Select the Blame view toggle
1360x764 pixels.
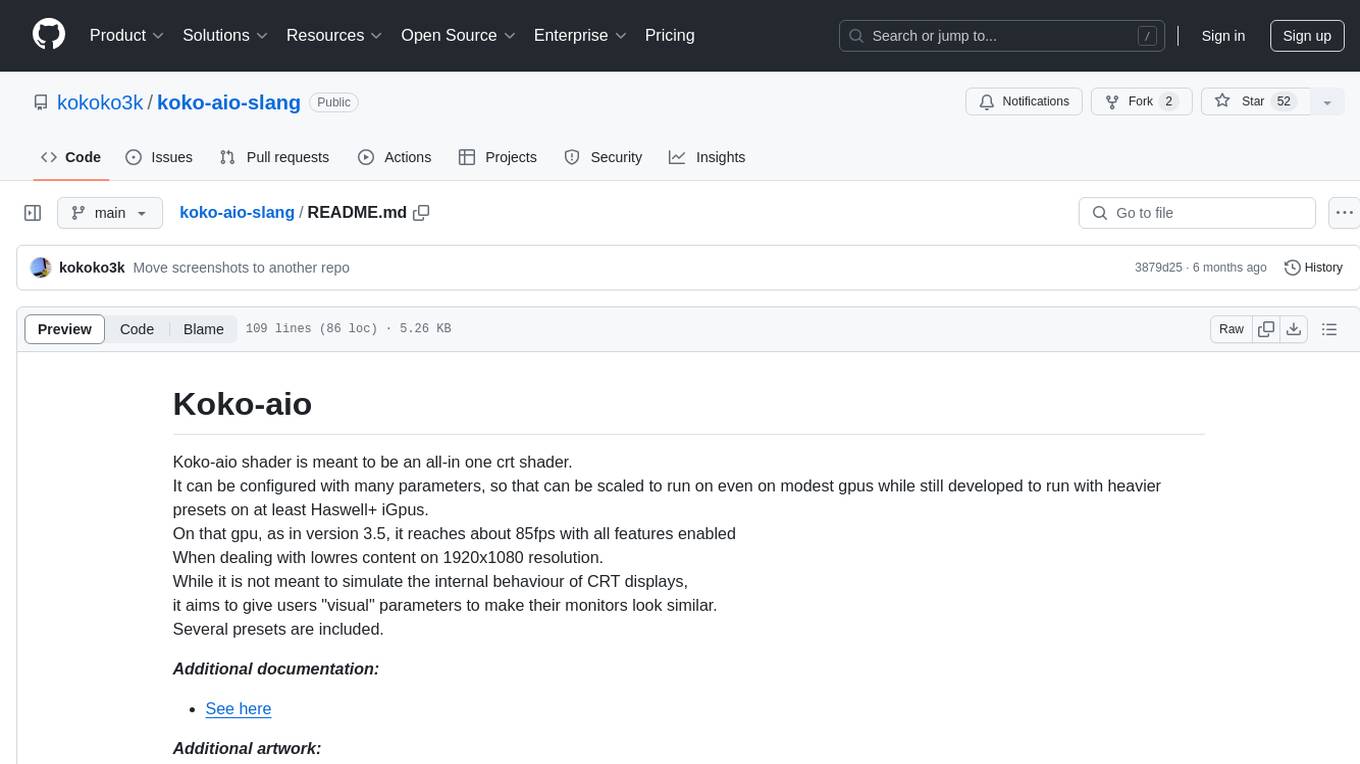point(203,329)
